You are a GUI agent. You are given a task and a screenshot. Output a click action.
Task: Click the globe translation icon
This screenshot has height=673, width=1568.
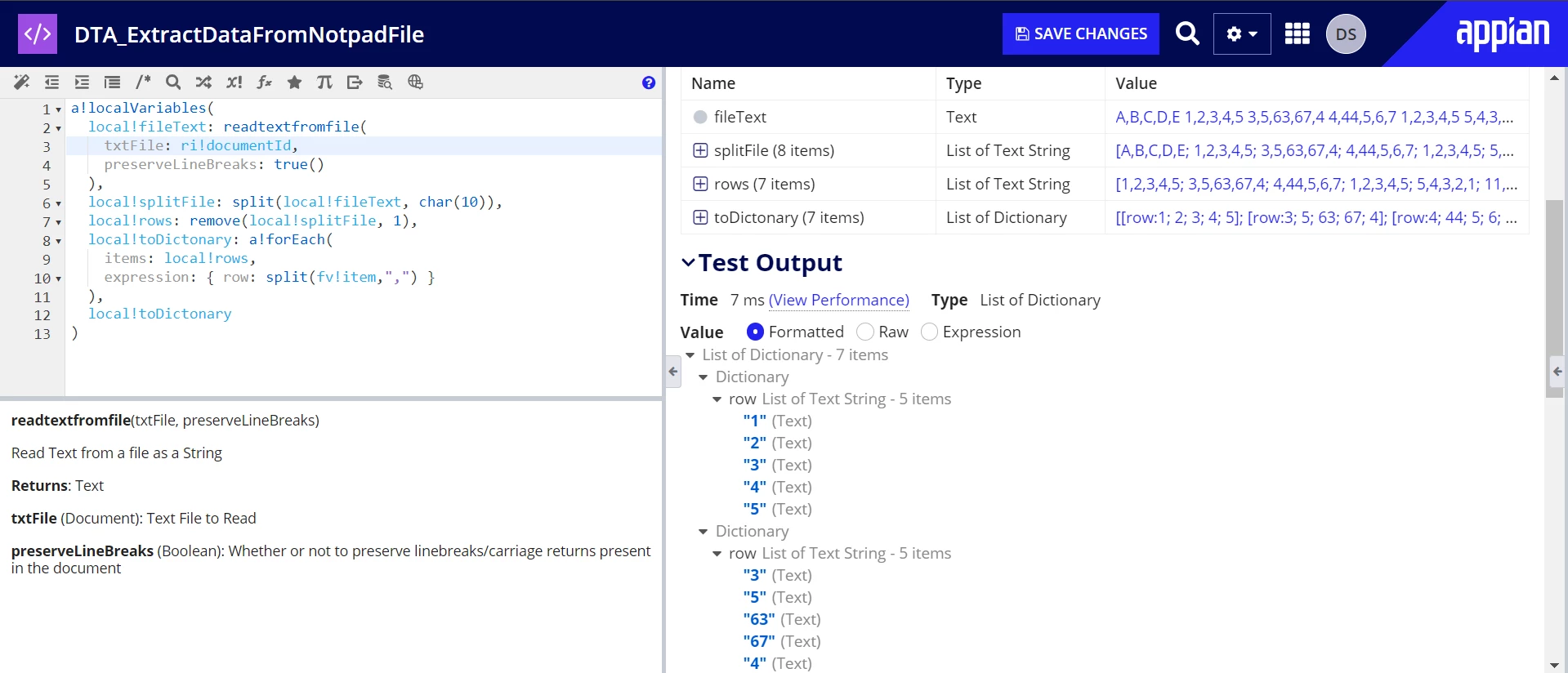pos(415,82)
